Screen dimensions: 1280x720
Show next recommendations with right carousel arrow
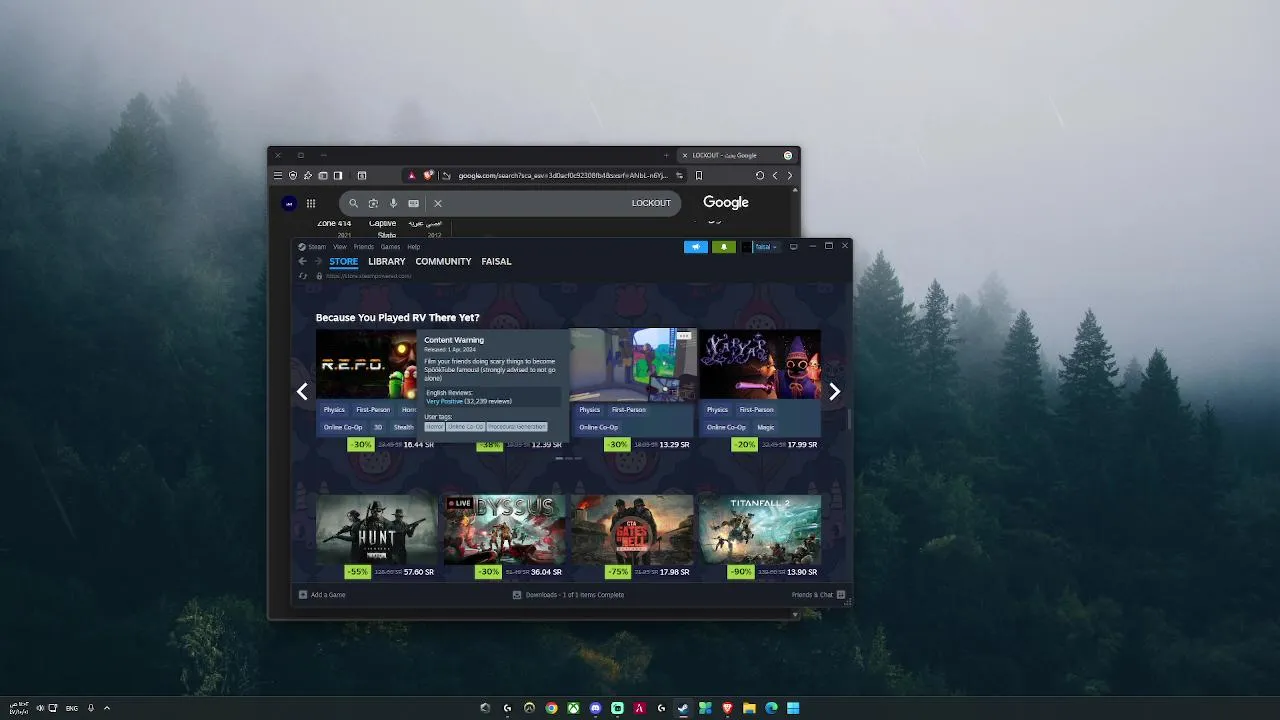[x=834, y=392]
